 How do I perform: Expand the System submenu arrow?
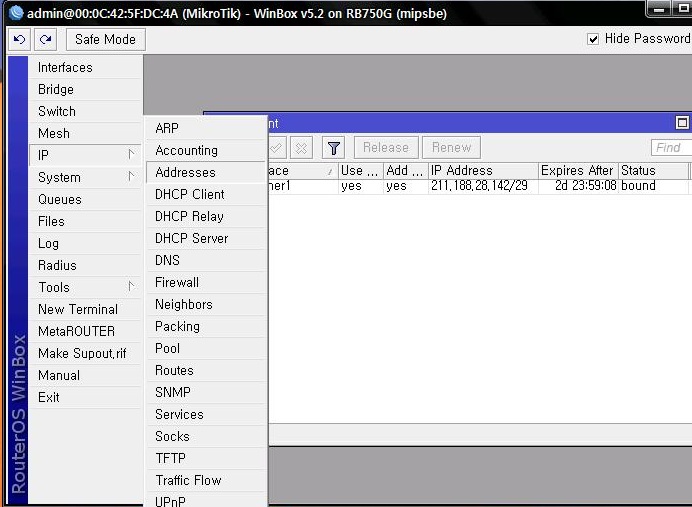coord(131,177)
